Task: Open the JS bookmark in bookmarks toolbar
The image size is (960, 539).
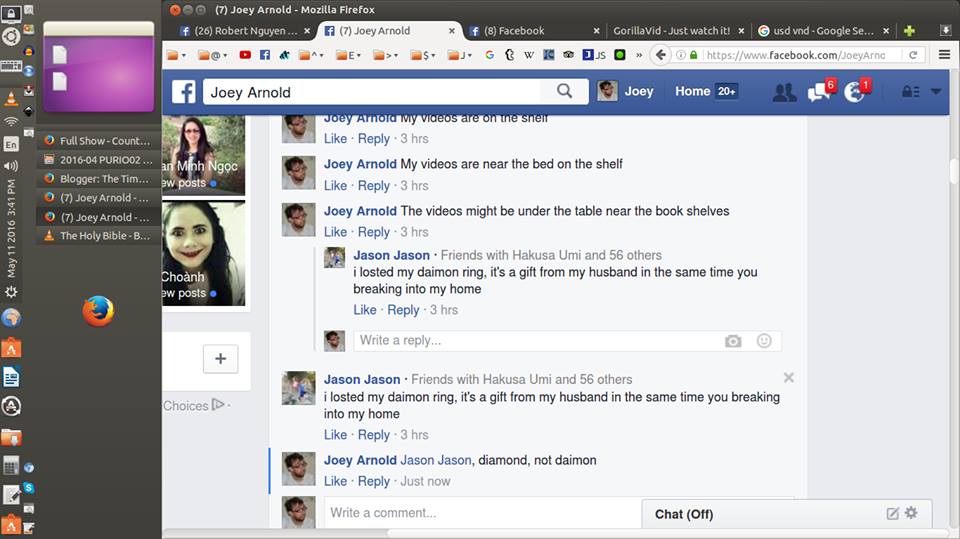Action: tap(594, 55)
